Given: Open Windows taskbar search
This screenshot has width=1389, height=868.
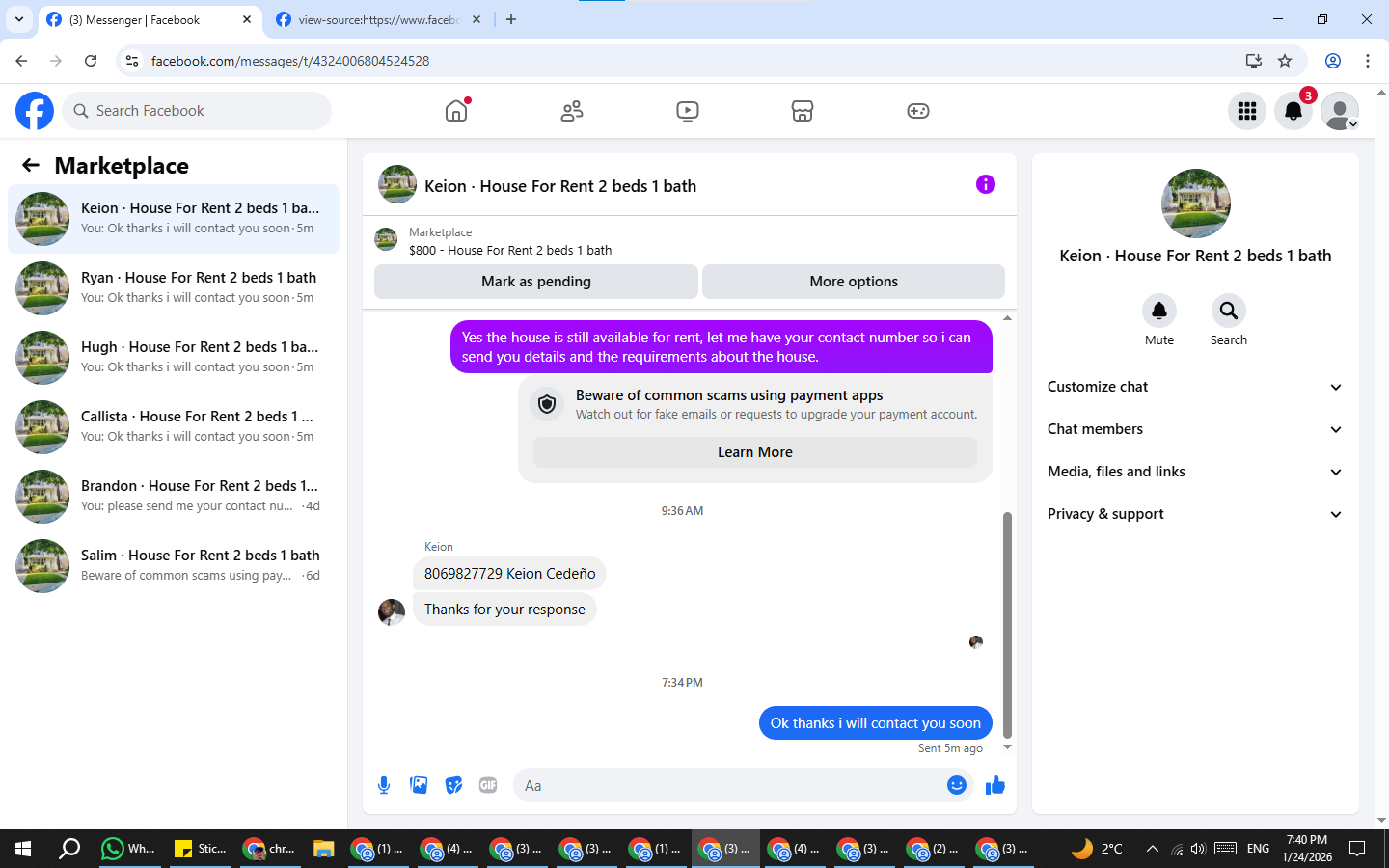Looking at the screenshot, I should [69, 849].
